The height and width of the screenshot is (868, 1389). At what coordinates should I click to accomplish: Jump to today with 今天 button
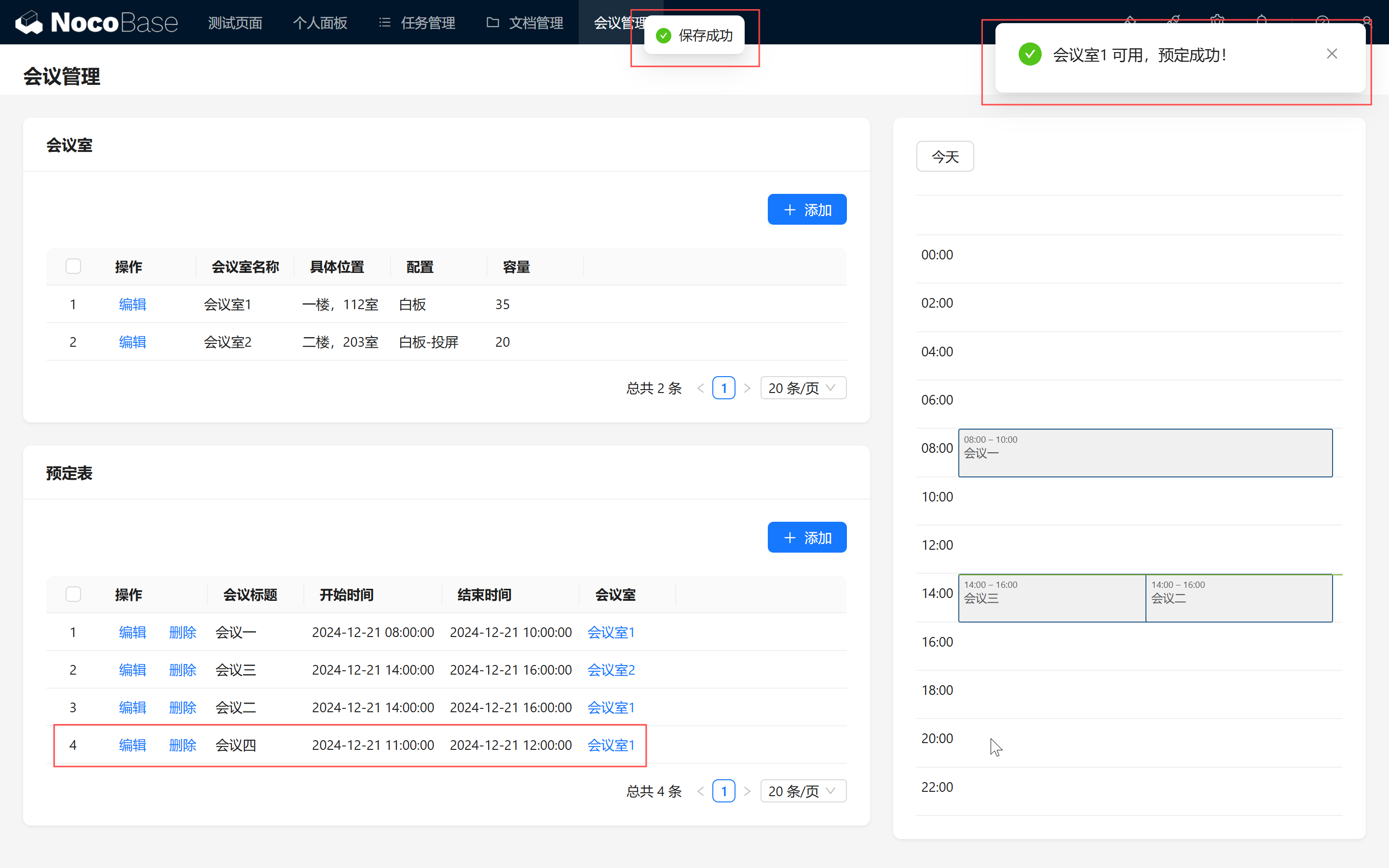point(944,157)
